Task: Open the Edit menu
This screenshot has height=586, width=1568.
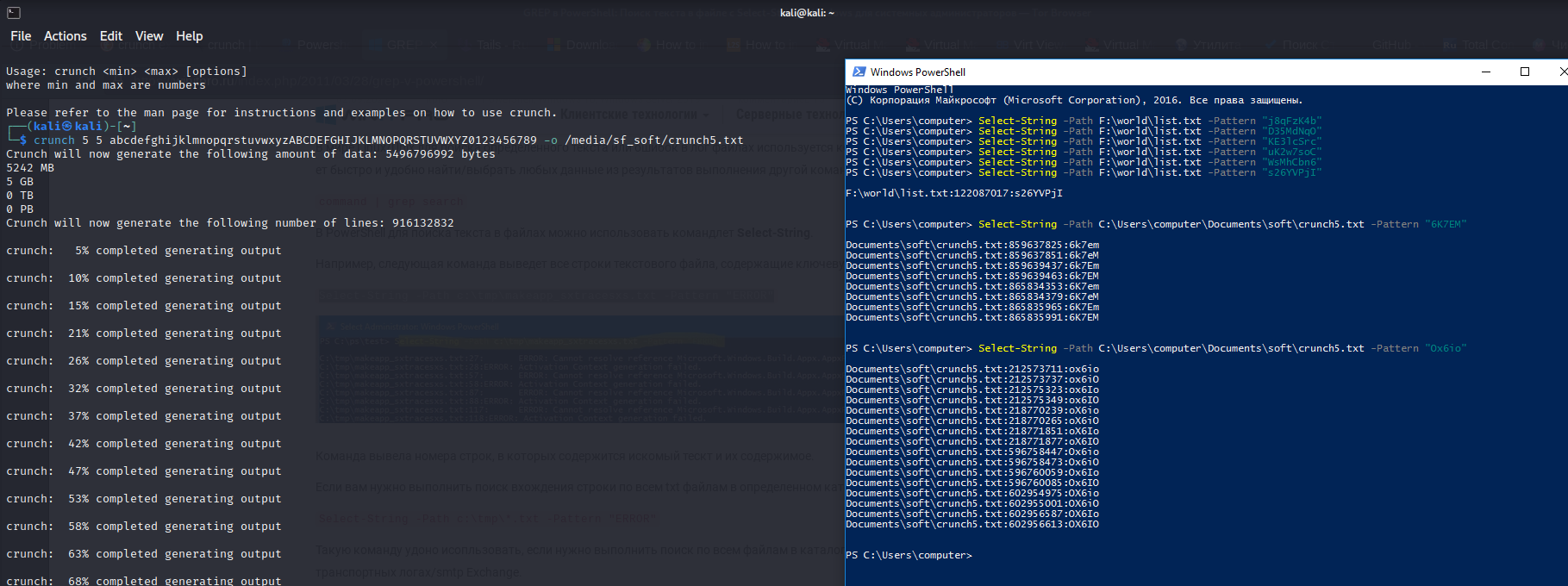Action: click(111, 36)
